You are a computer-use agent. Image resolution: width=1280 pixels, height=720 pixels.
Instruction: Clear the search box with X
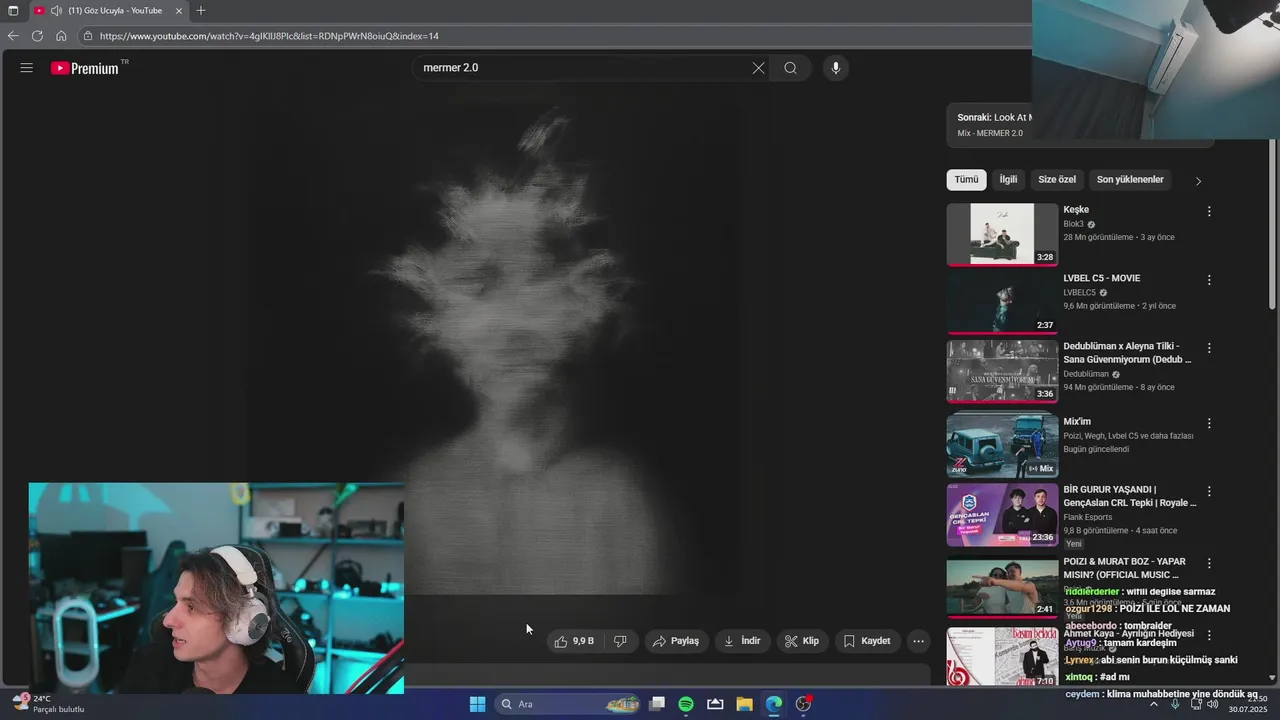(758, 68)
